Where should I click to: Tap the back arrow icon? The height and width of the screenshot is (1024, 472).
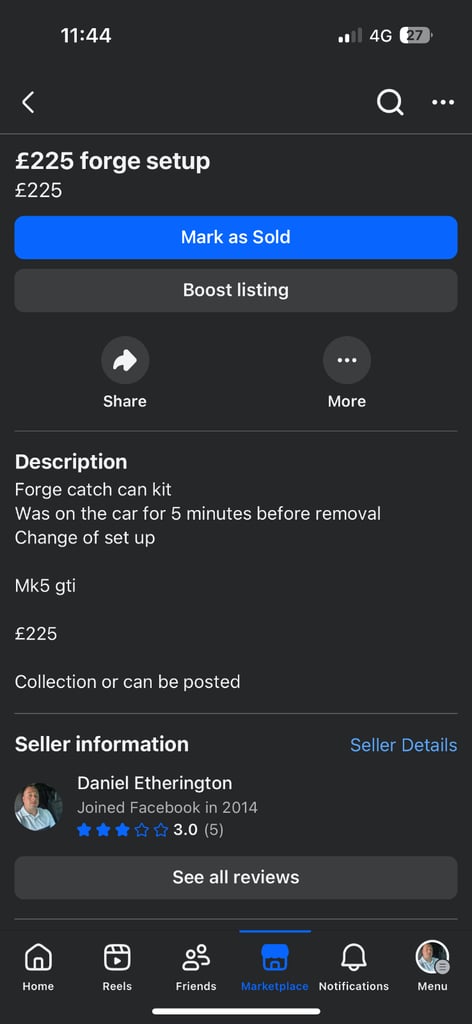tap(28, 103)
